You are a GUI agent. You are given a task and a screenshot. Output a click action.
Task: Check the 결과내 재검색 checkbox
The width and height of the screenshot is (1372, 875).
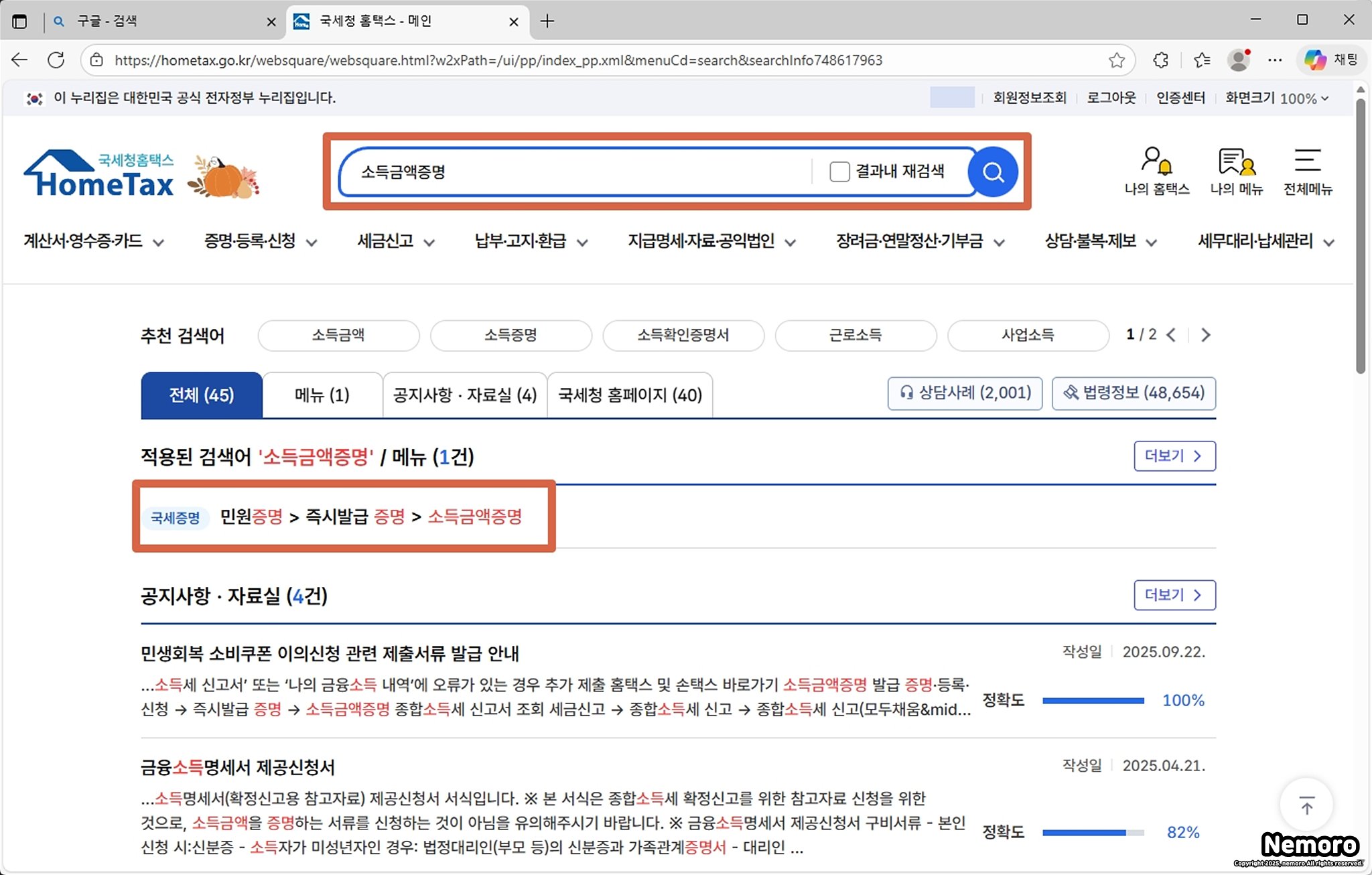click(839, 172)
